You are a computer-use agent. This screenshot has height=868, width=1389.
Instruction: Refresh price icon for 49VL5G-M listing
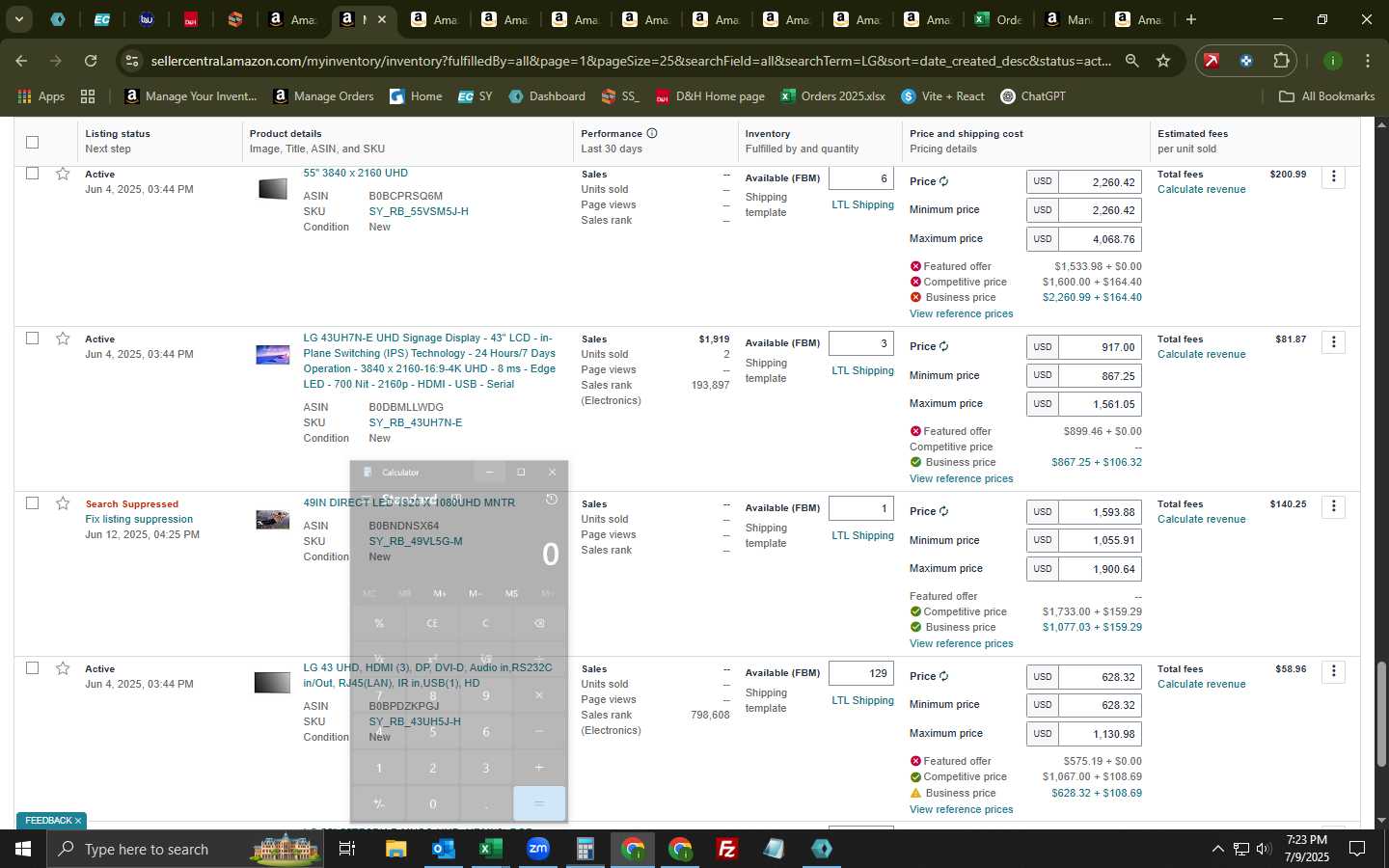[x=943, y=511]
